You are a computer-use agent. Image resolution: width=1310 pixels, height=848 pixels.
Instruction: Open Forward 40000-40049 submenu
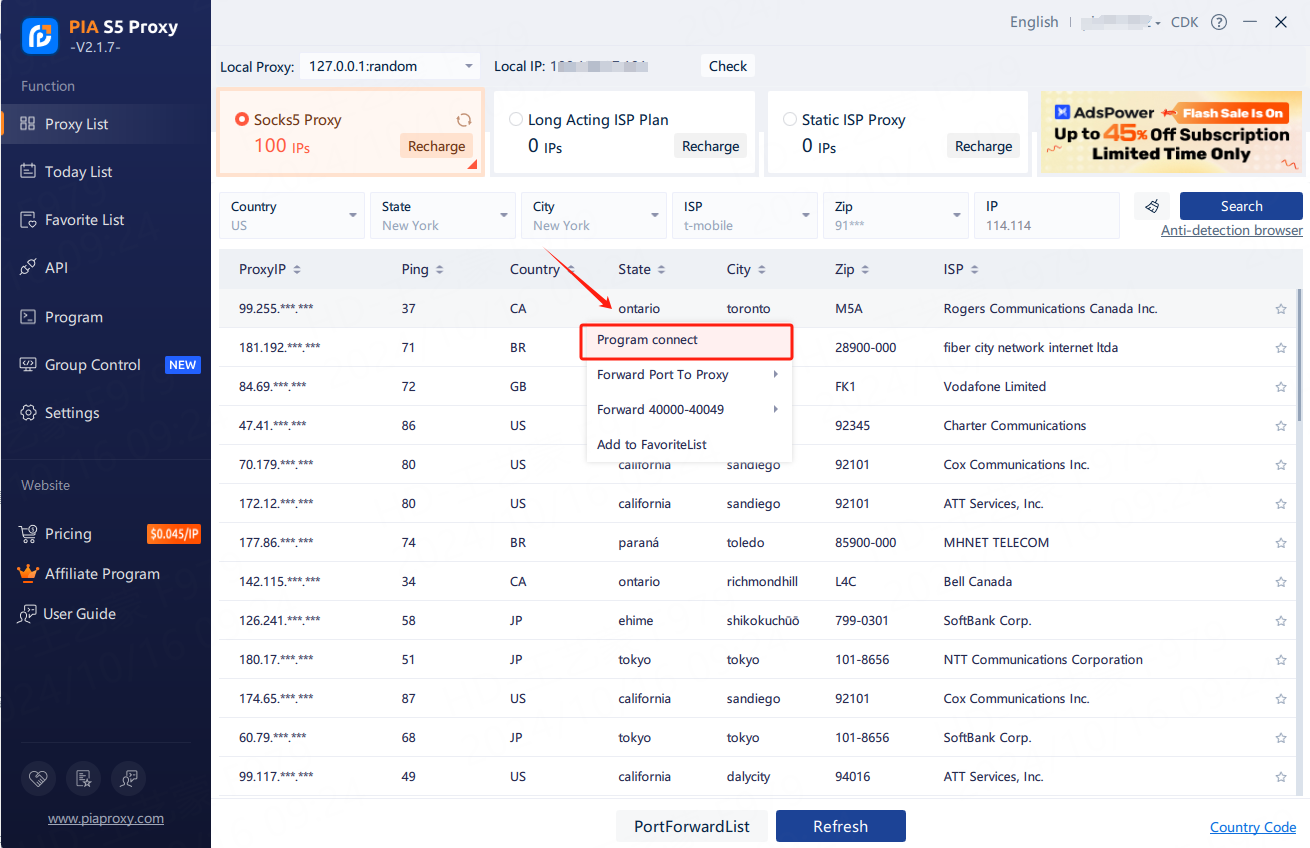[x=689, y=410]
